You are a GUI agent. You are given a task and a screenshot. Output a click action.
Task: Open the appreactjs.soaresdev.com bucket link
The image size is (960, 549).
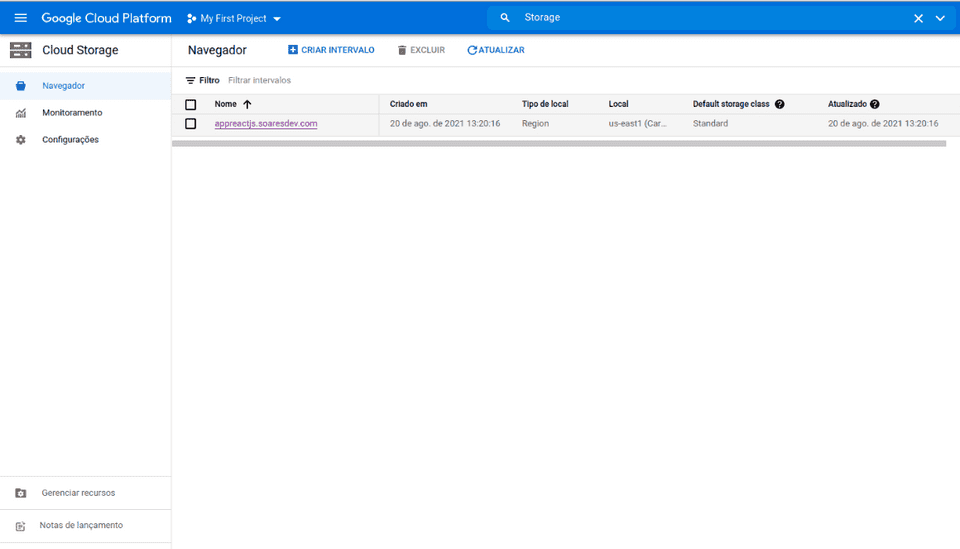pyautogui.click(x=266, y=124)
